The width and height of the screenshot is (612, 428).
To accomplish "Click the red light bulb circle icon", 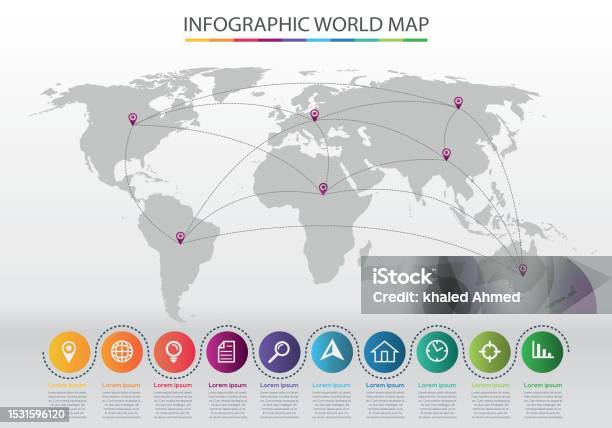I will coord(174,352).
